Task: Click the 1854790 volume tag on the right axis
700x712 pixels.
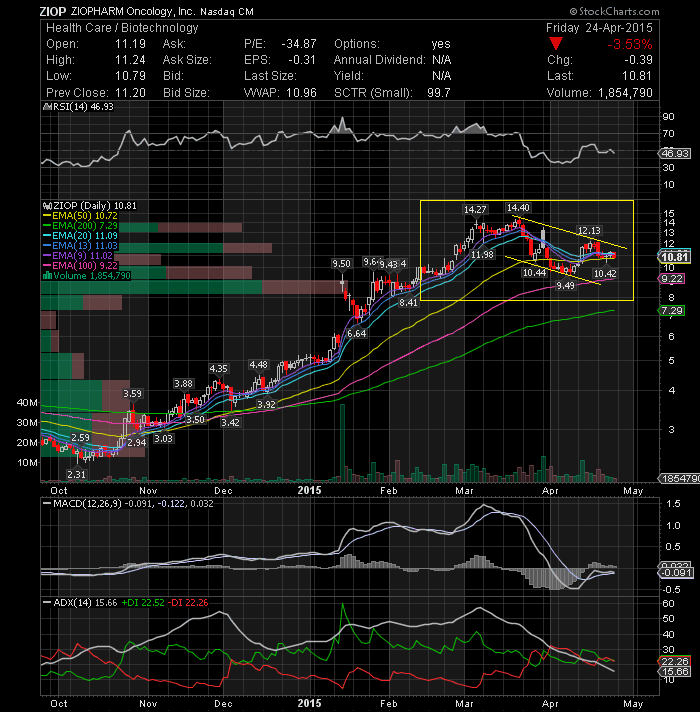Action: pyautogui.click(x=679, y=479)
